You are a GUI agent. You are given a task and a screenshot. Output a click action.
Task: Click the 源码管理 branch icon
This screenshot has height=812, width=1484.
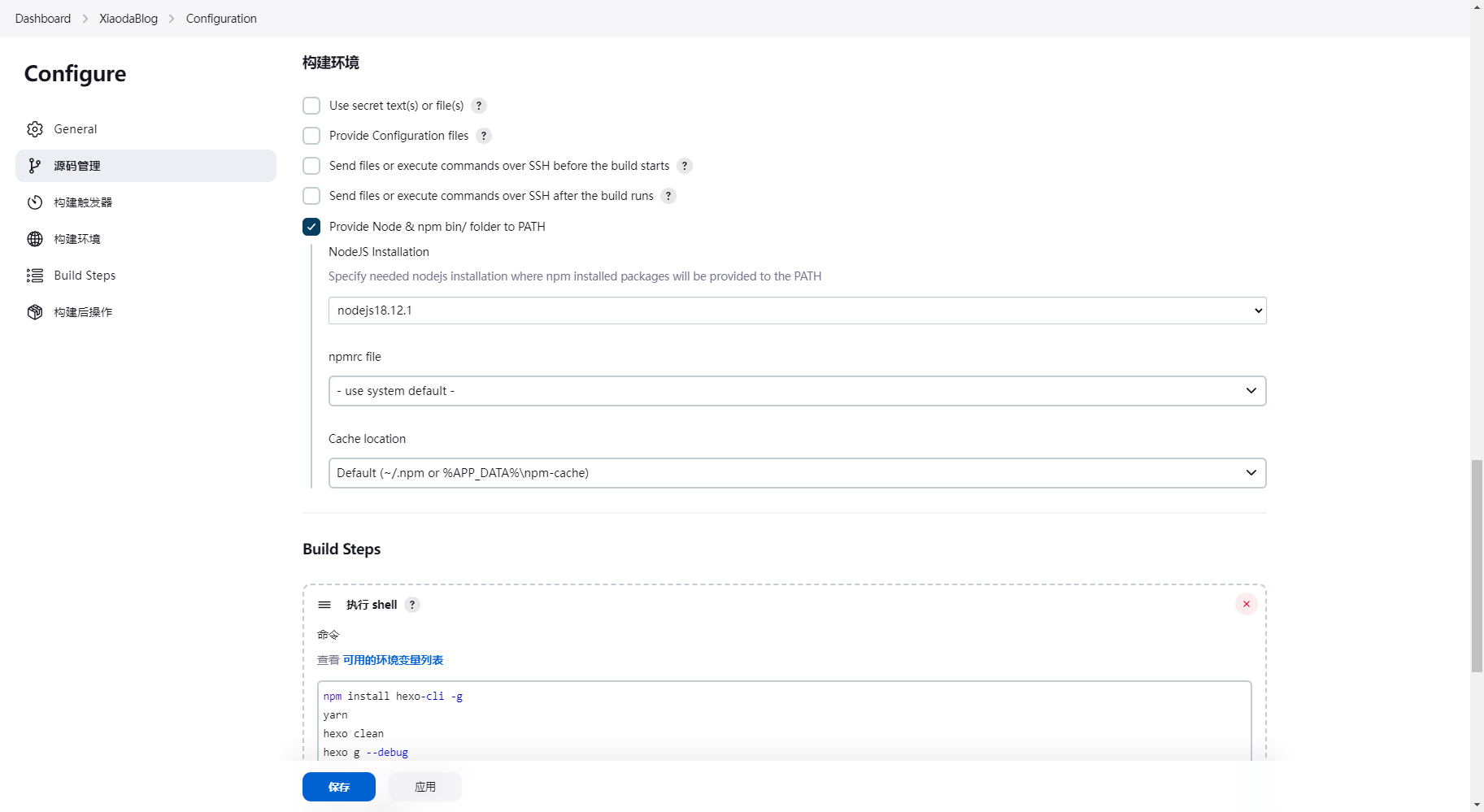point(35,166)
